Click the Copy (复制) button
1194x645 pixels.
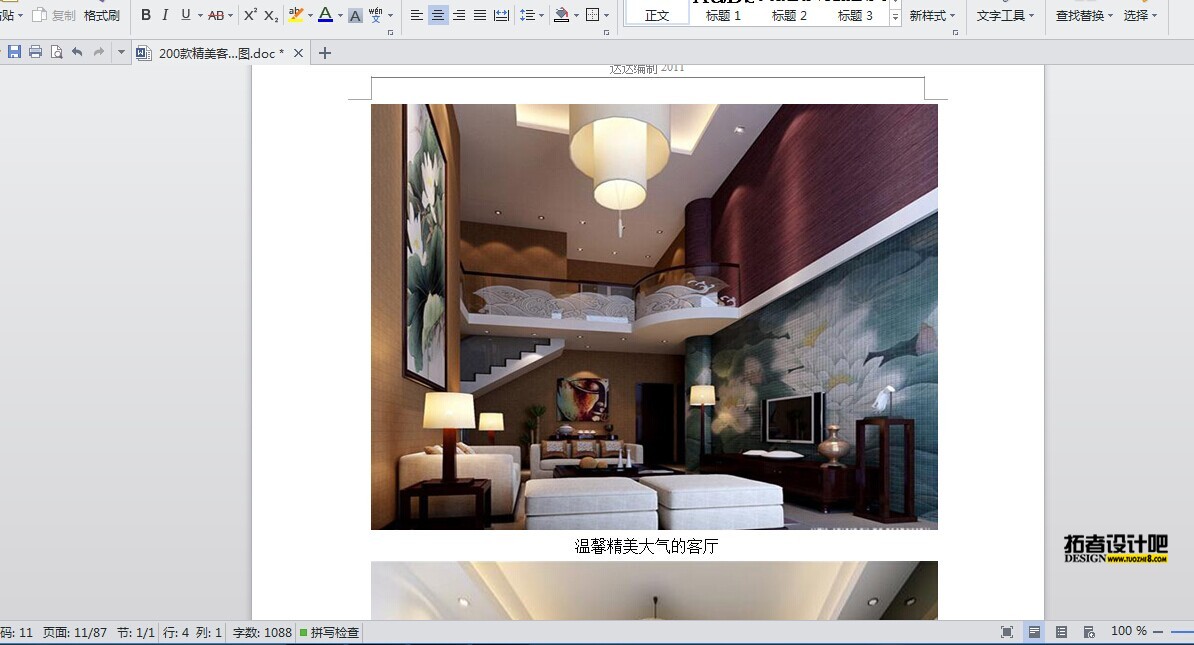coord(54,15)
